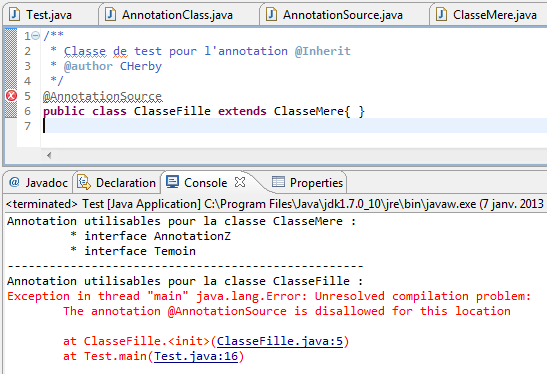Collapse the Javadoc comment fold on line 1
The height and width of the screenshot is (374, 547).
(35, 35)
